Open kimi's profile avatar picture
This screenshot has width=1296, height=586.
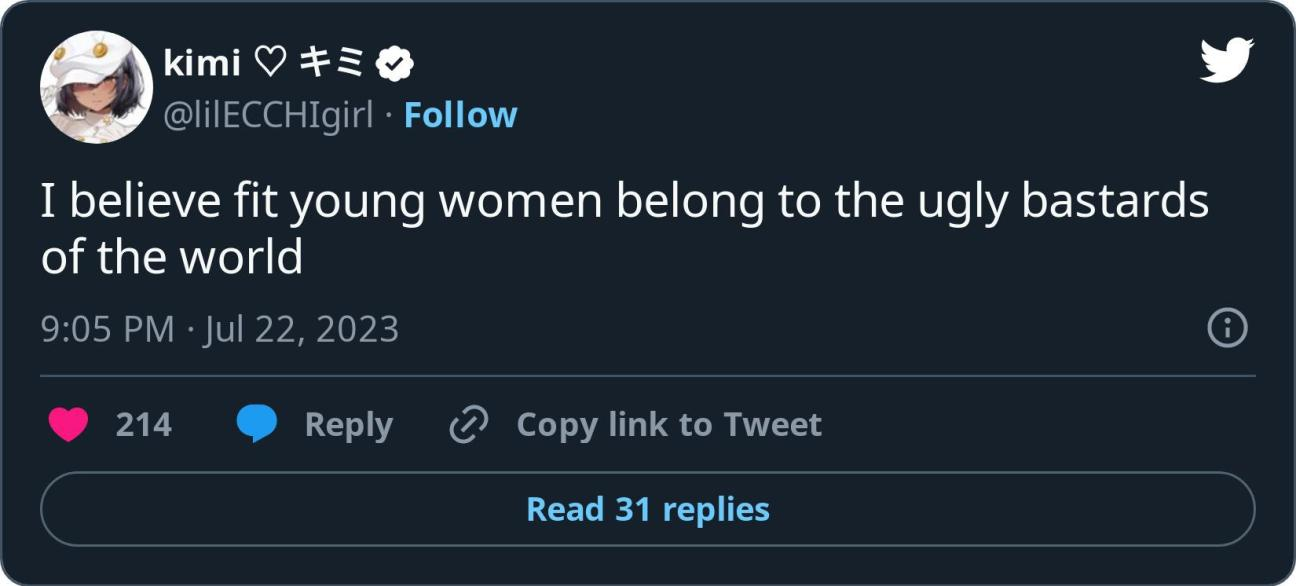[96, 87]
